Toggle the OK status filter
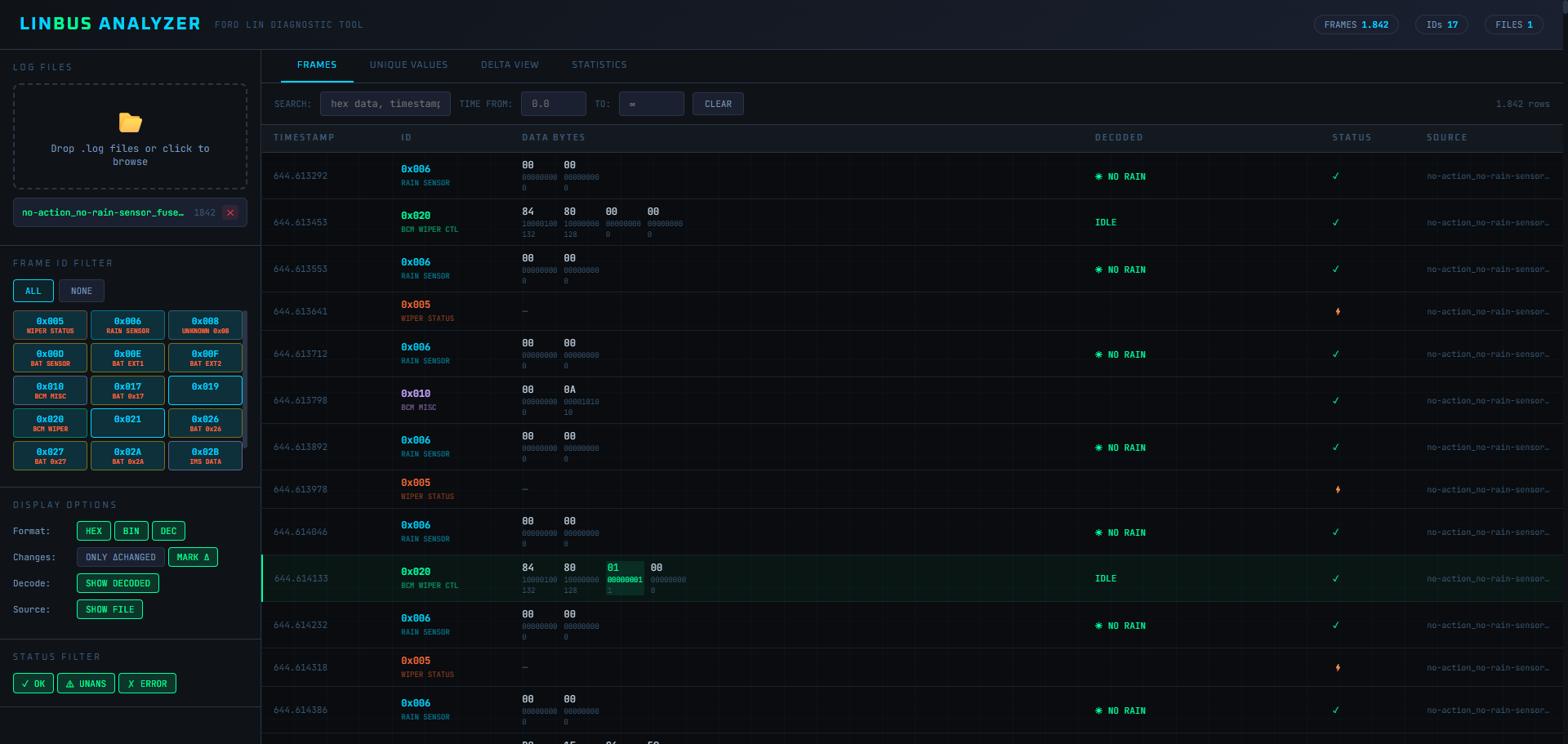Viewport: 1568px width, 744px height. click(33, 684)
